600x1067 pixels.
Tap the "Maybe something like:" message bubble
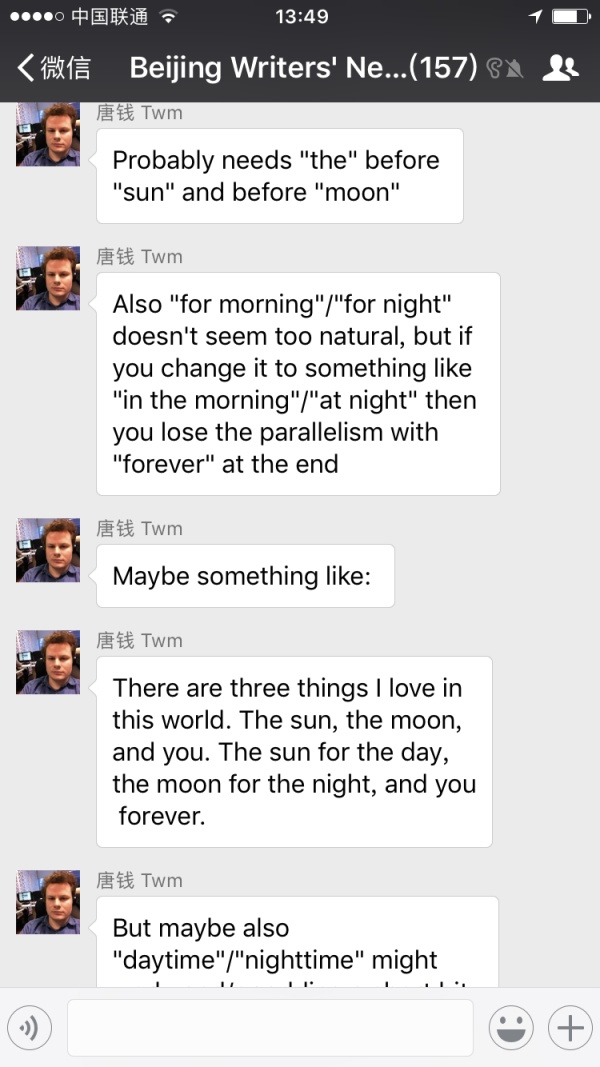point(245,576)
